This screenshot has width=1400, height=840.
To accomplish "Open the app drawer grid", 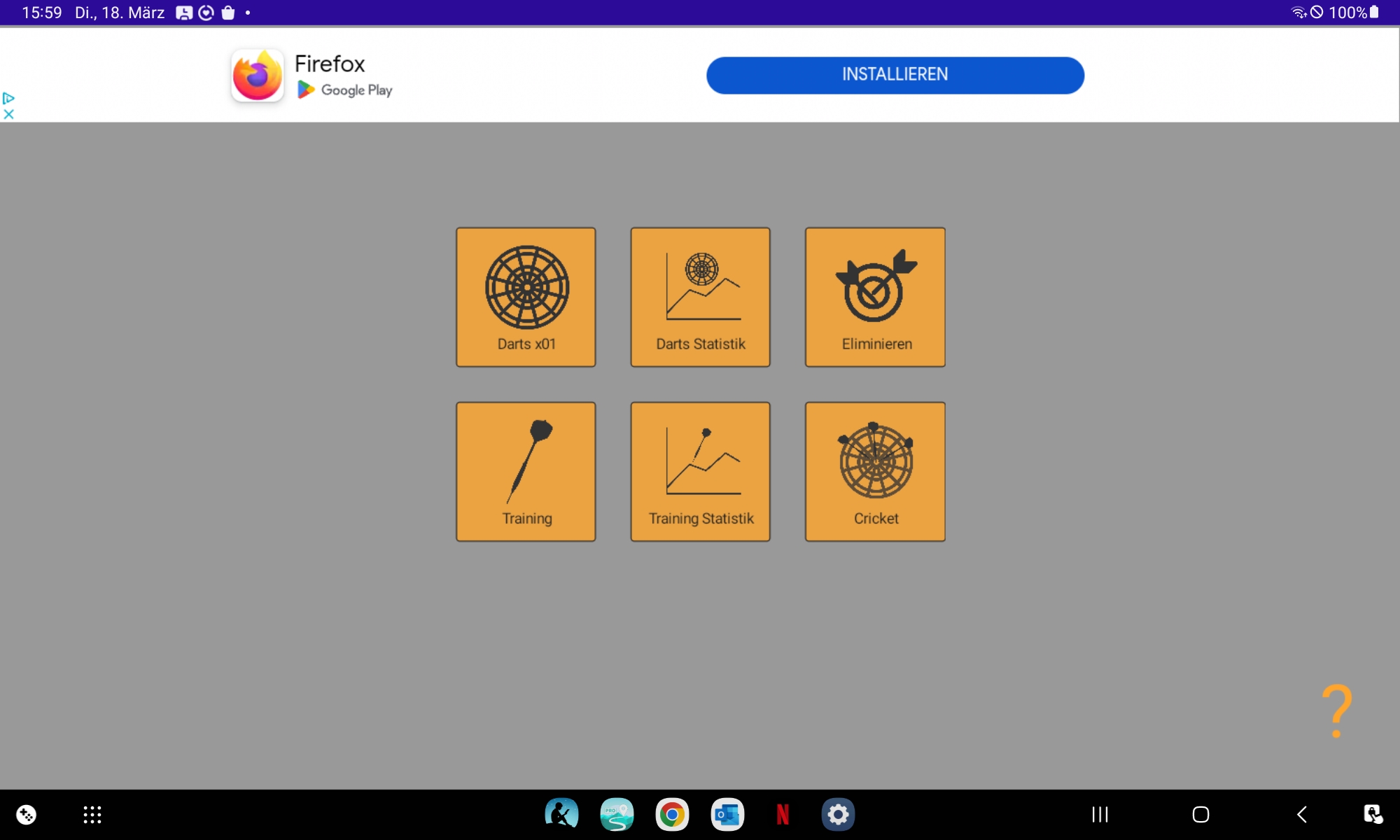I will pos(92,814).
